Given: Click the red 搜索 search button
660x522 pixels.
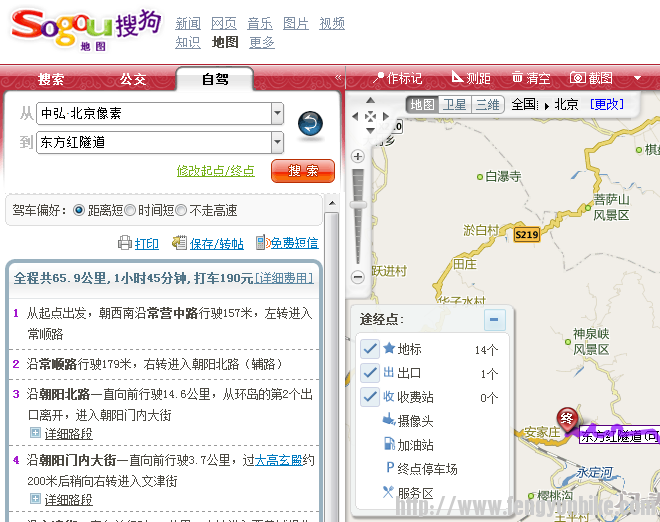Looking at the screenshot, I should point(303,170).
